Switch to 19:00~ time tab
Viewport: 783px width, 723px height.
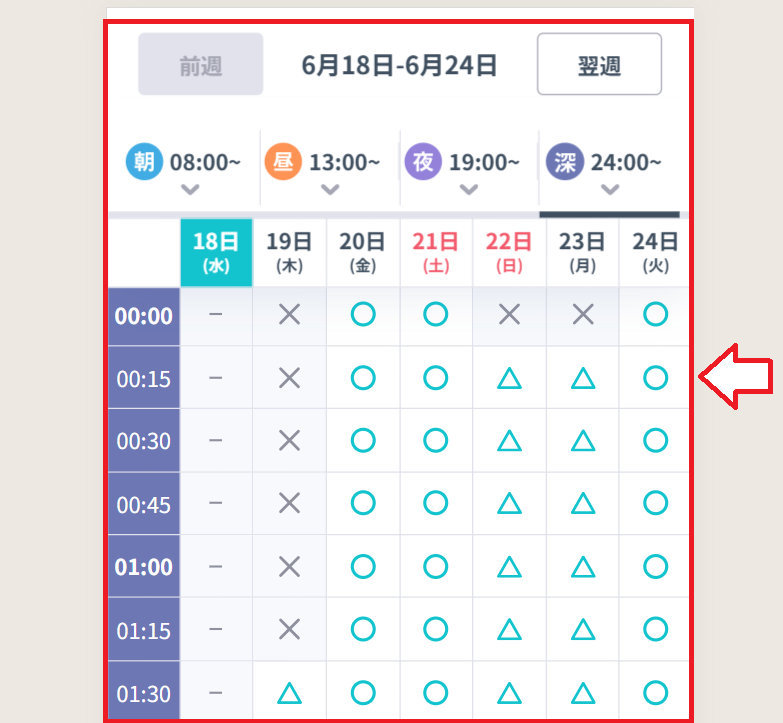pos(469,168)
